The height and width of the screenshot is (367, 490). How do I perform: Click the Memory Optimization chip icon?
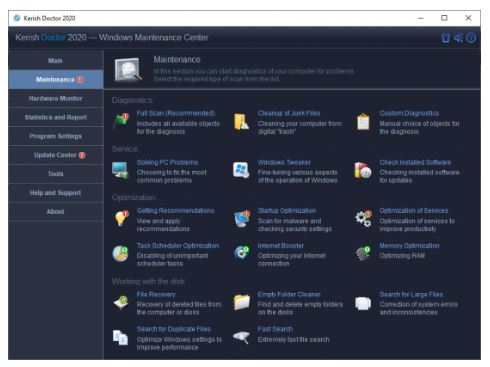point(363,254)
